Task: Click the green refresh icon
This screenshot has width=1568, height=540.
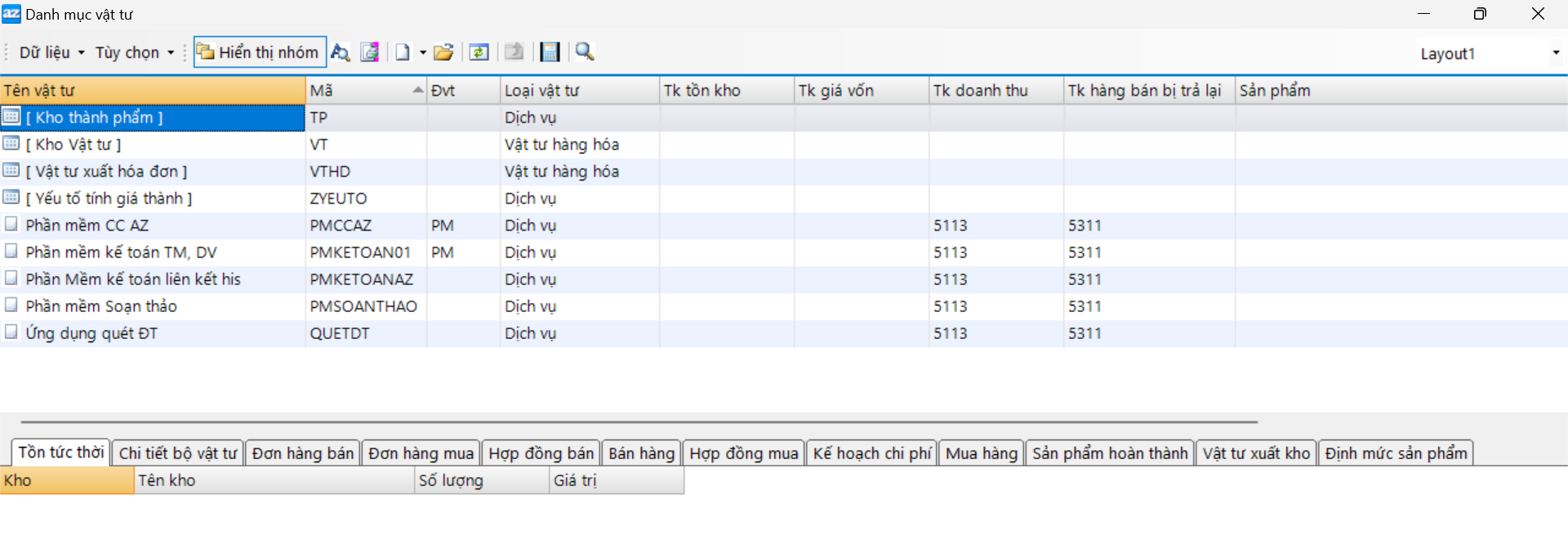Action: click(479, 52)
